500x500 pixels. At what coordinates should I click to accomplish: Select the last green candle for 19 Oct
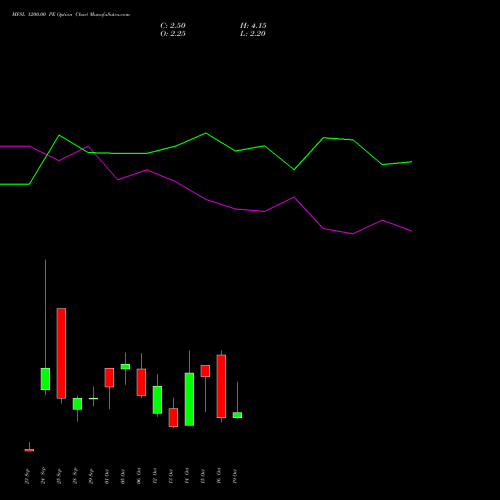pyautogui.click(x=237, y=415)
